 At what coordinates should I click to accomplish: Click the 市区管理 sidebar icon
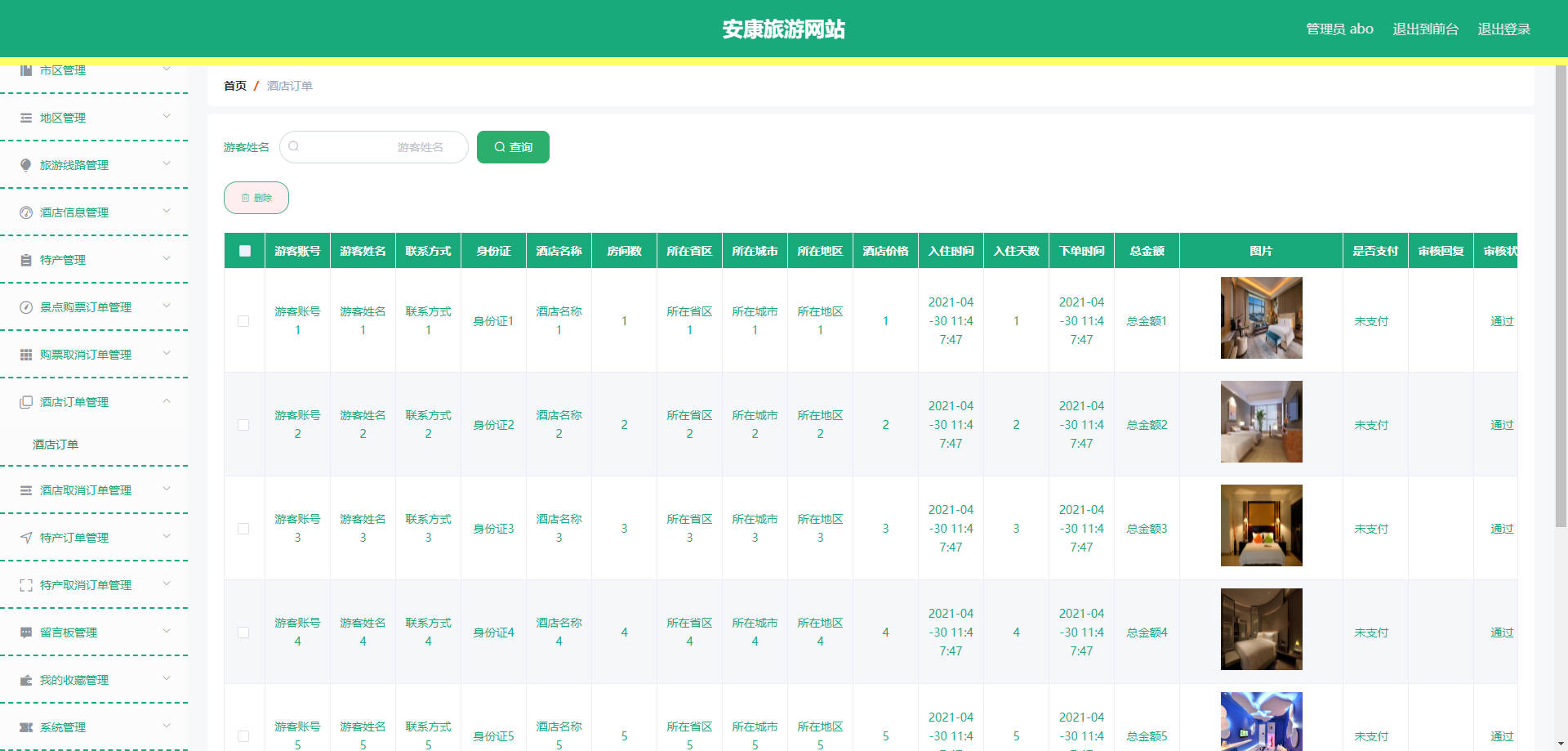tap(26, 70)
